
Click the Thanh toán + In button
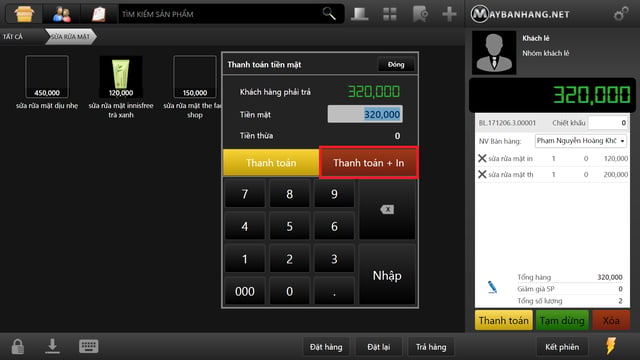[369, 163]
